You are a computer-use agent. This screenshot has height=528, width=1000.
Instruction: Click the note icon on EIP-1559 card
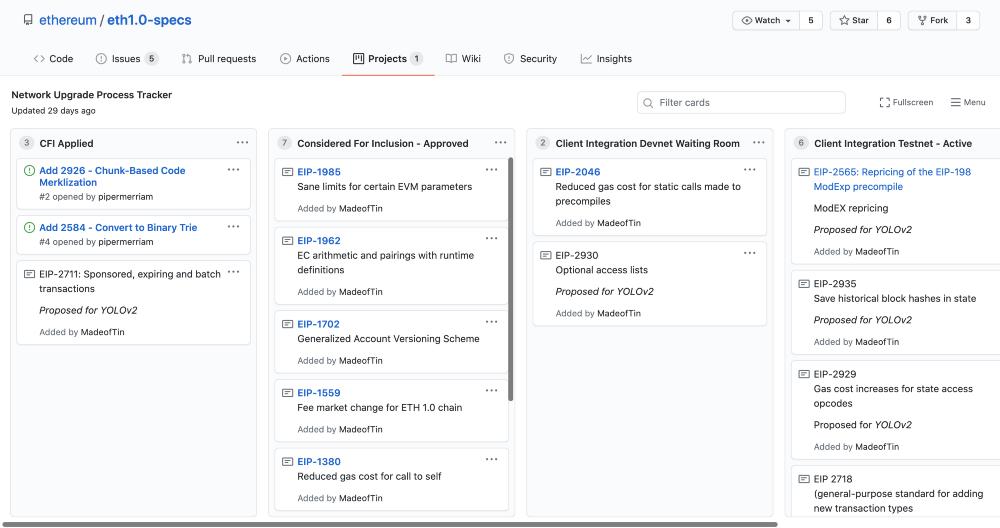[288, 393]
